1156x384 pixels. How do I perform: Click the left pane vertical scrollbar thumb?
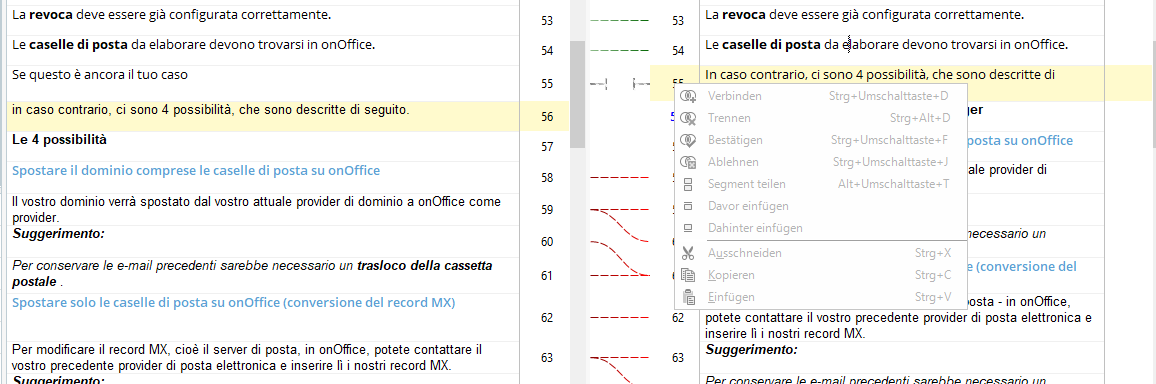(578, 94)
